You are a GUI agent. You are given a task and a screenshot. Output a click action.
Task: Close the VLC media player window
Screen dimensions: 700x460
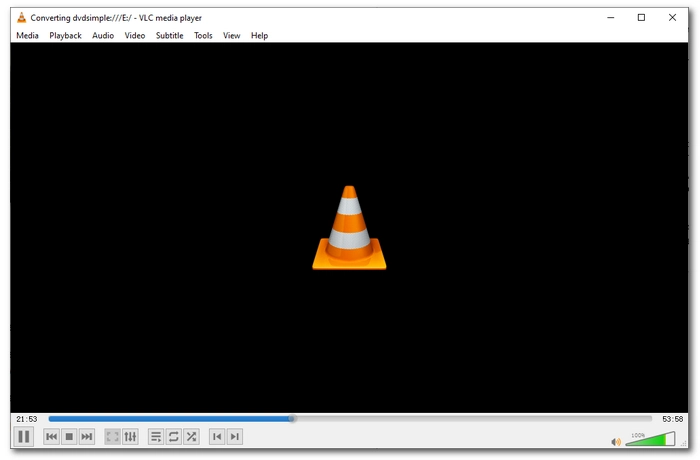pos(672,17)
